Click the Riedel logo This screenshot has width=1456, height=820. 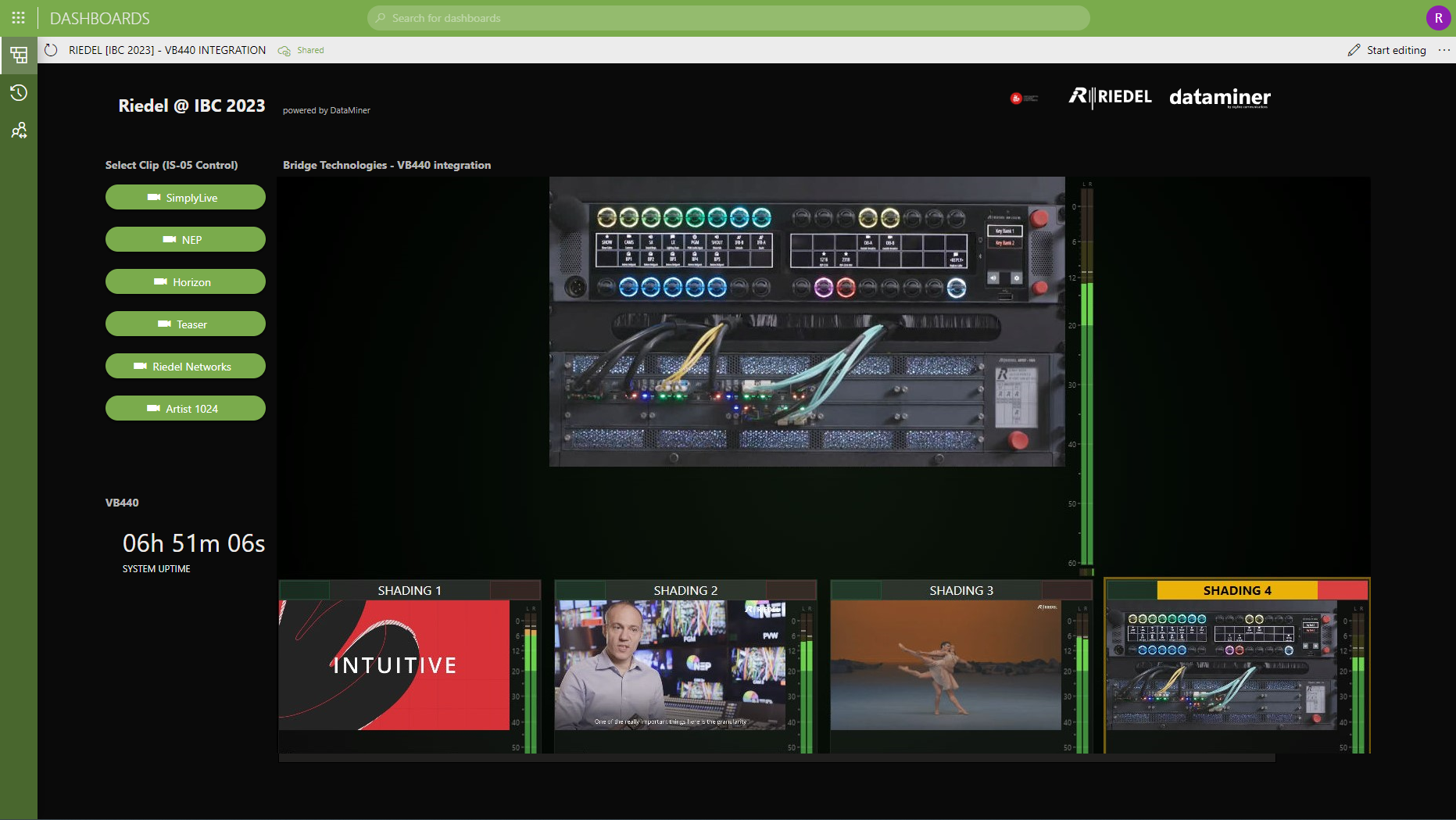coord(1111,97)
